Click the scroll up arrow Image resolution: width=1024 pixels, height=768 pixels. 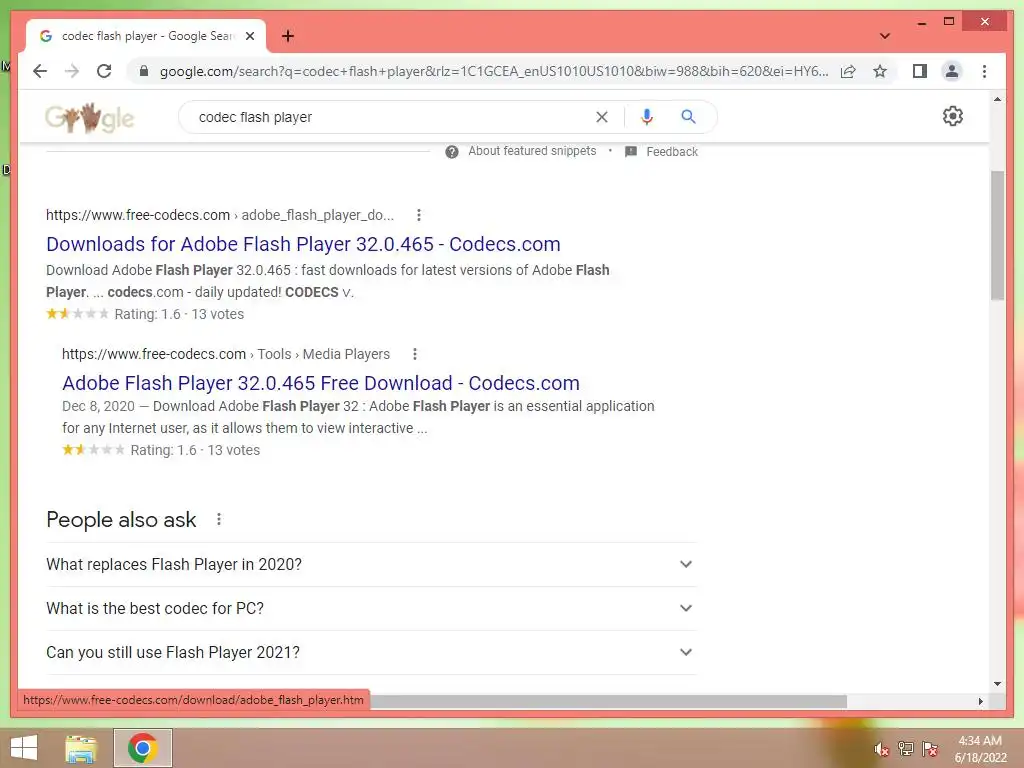[997, 99]
